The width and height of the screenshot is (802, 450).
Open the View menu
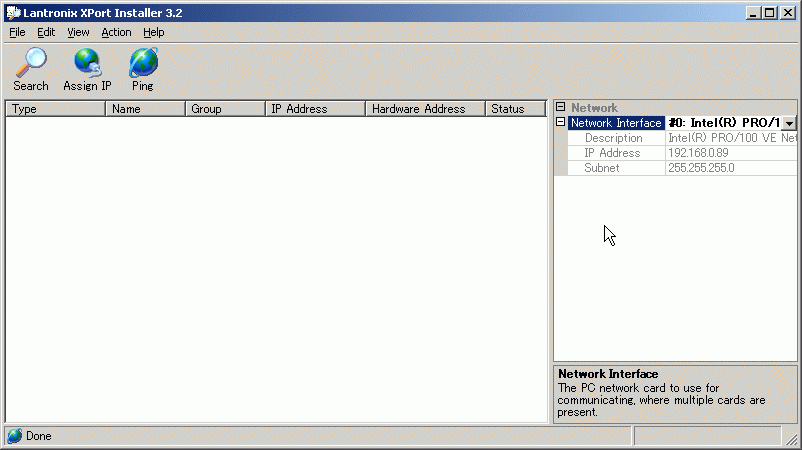(x=78, y=32)
